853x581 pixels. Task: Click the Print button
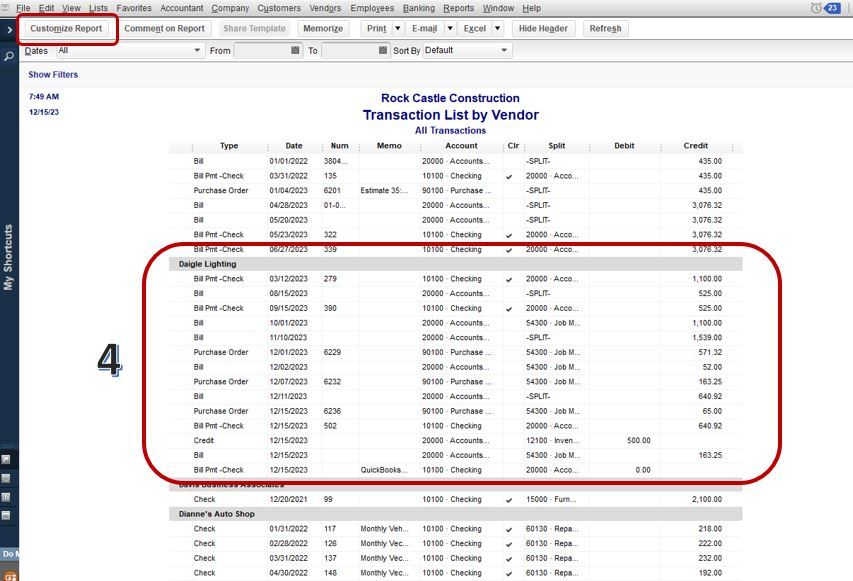tap(376, 28)
